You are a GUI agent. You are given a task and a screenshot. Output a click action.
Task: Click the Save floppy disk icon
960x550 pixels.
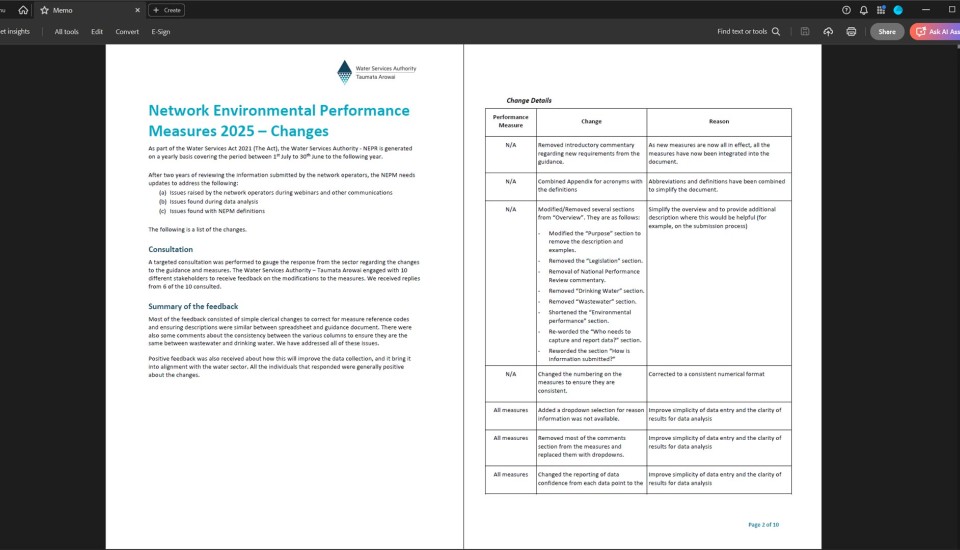coord(805,32)
